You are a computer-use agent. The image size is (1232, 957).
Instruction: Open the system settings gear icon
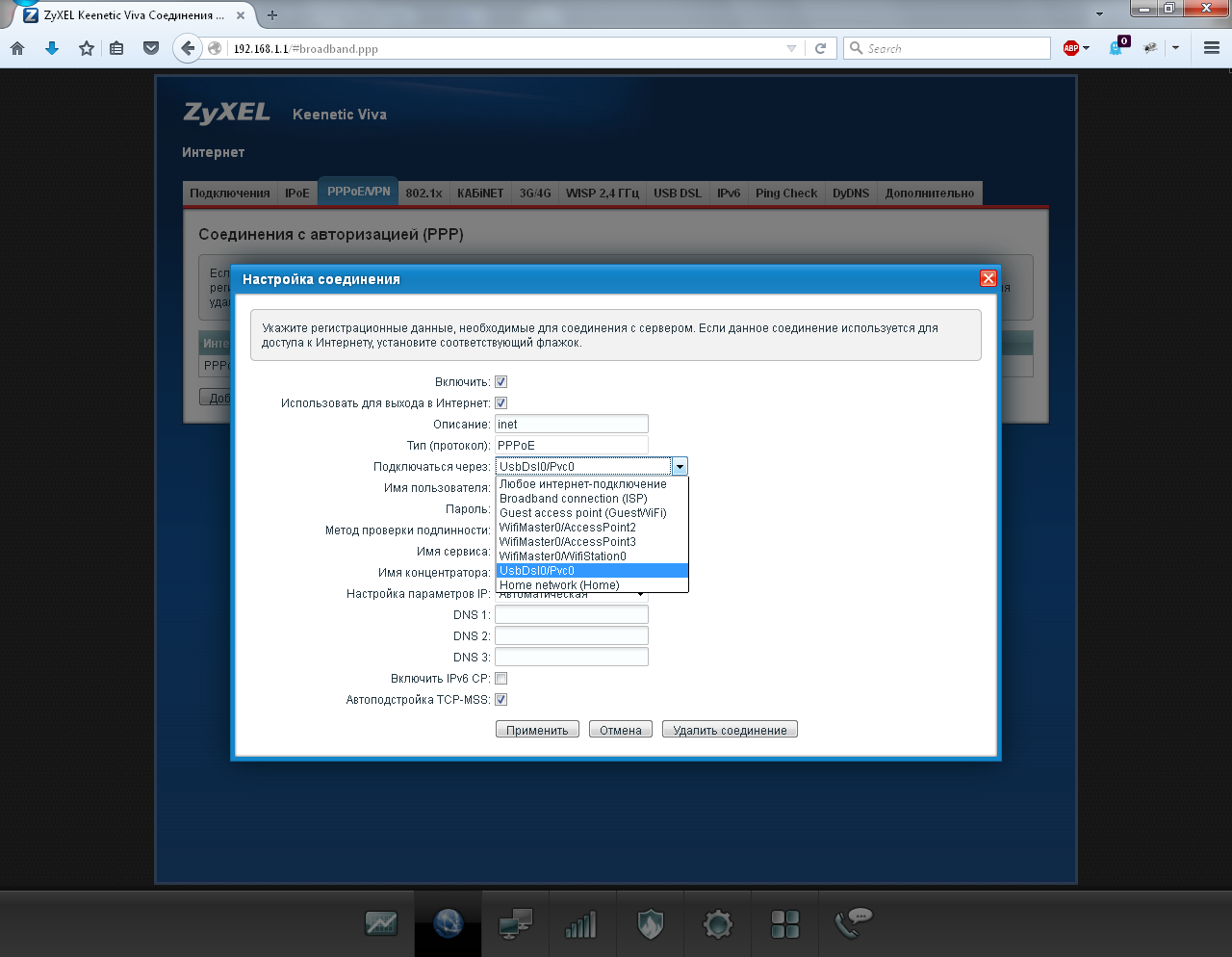click(718, 924)
